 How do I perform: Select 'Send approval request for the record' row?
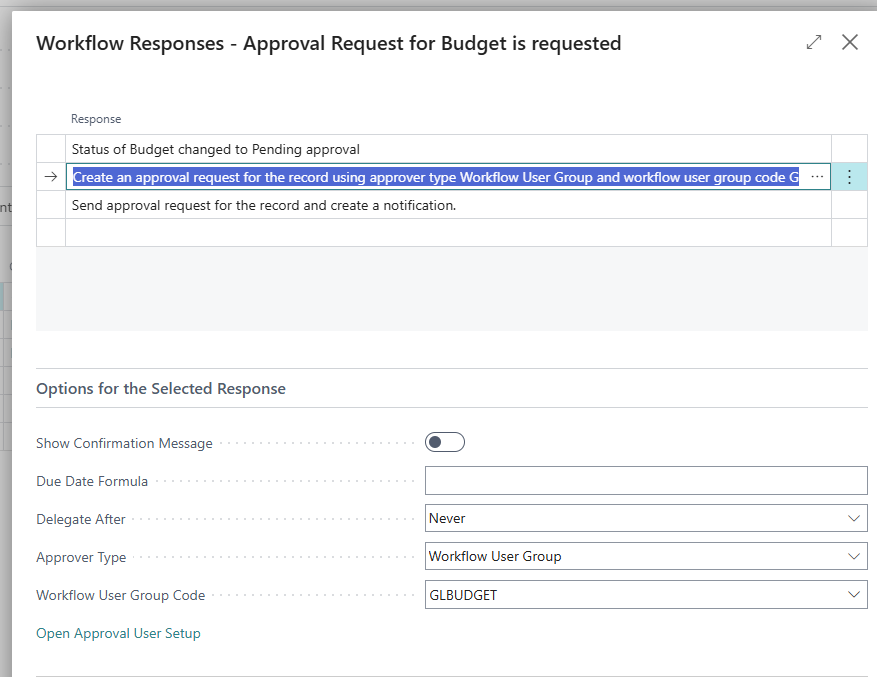[264, 205]
